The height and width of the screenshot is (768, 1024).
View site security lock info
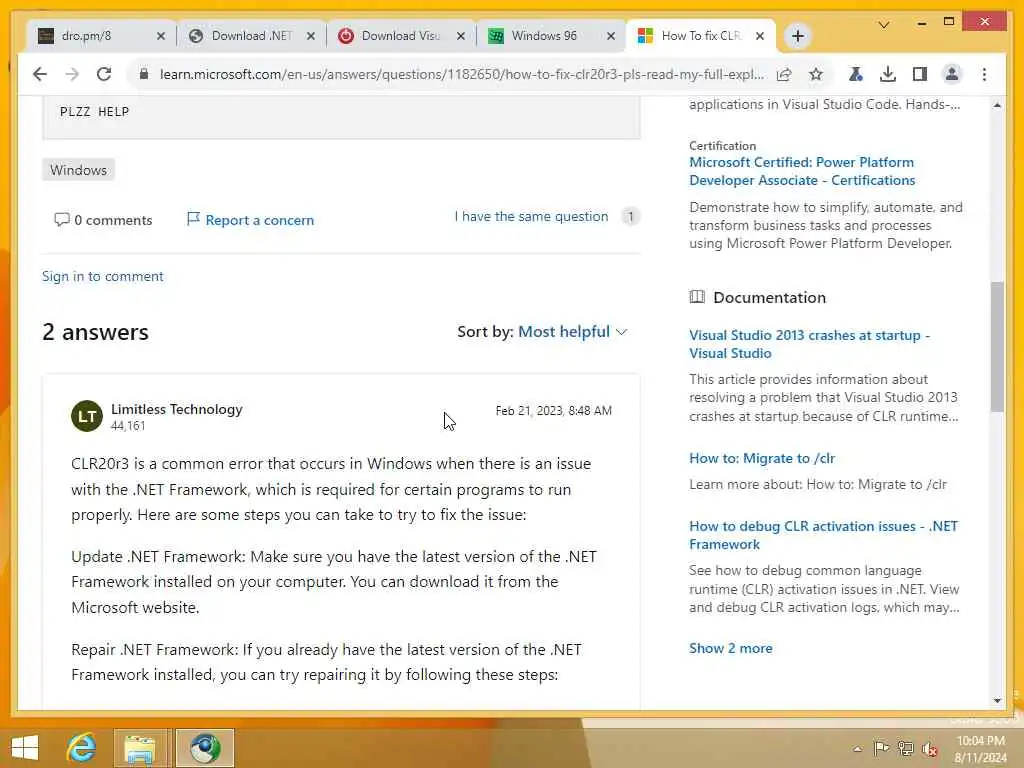[x=144, y=74]
